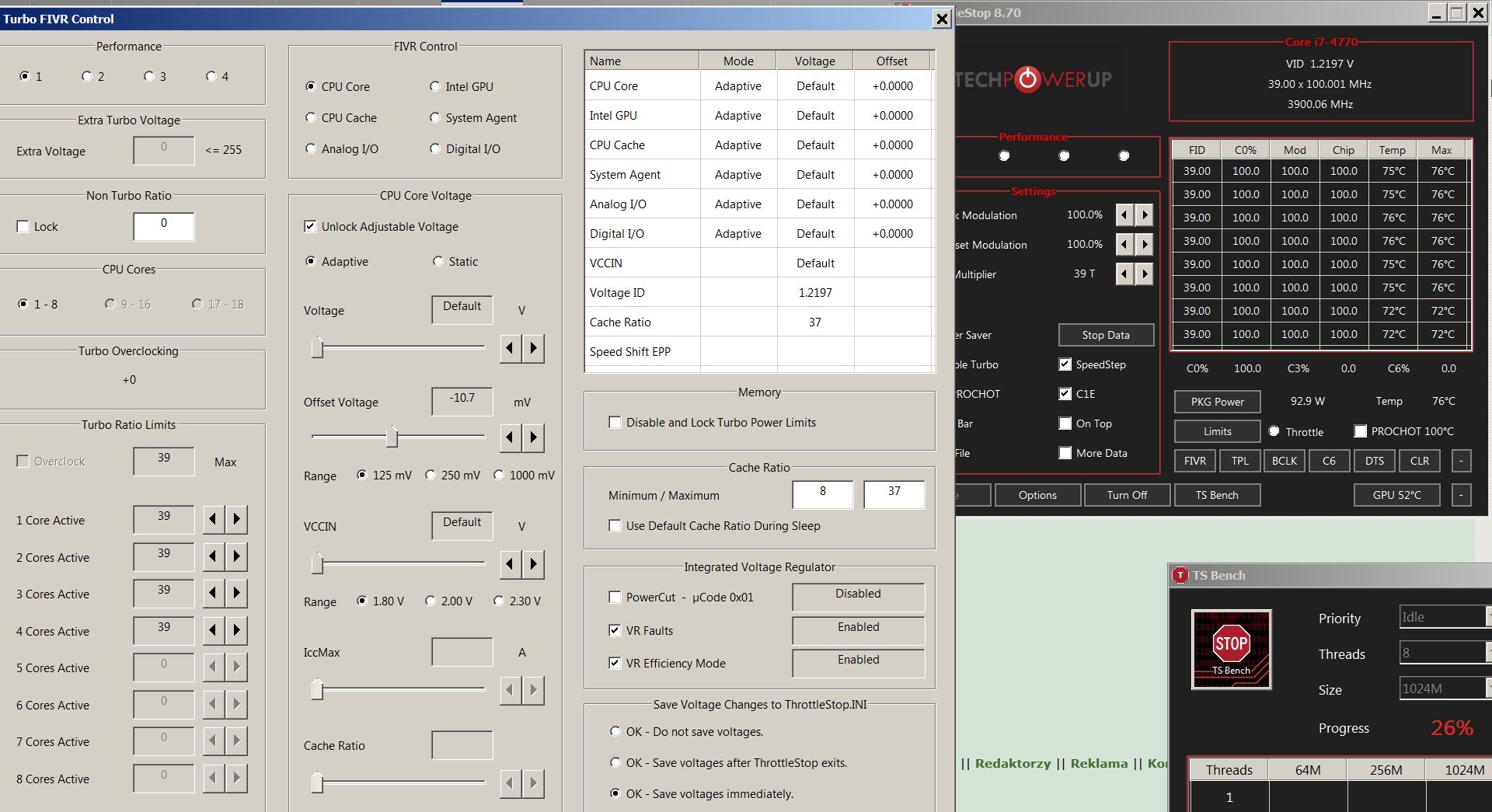Click minus button next to CLR
This screenshot has height=812, width=1492.
tap(1461, 461)
